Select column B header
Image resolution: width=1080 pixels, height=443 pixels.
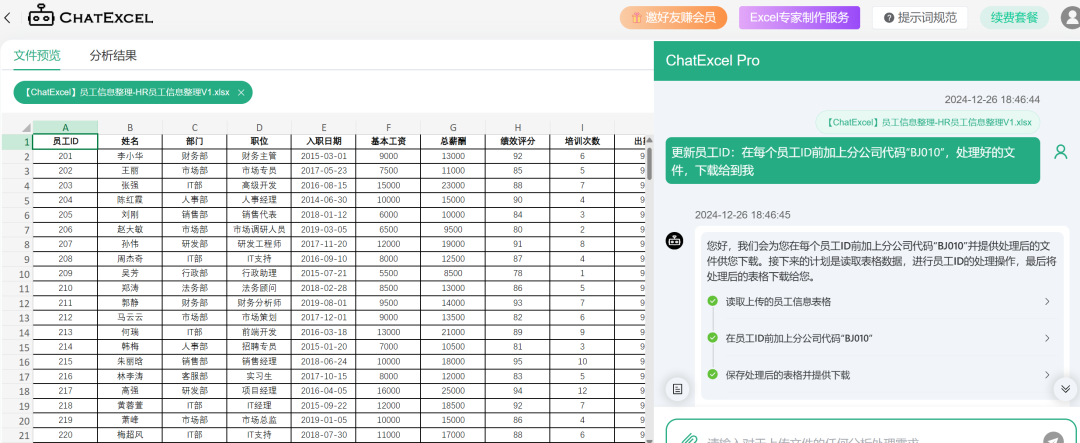[129, 127]
